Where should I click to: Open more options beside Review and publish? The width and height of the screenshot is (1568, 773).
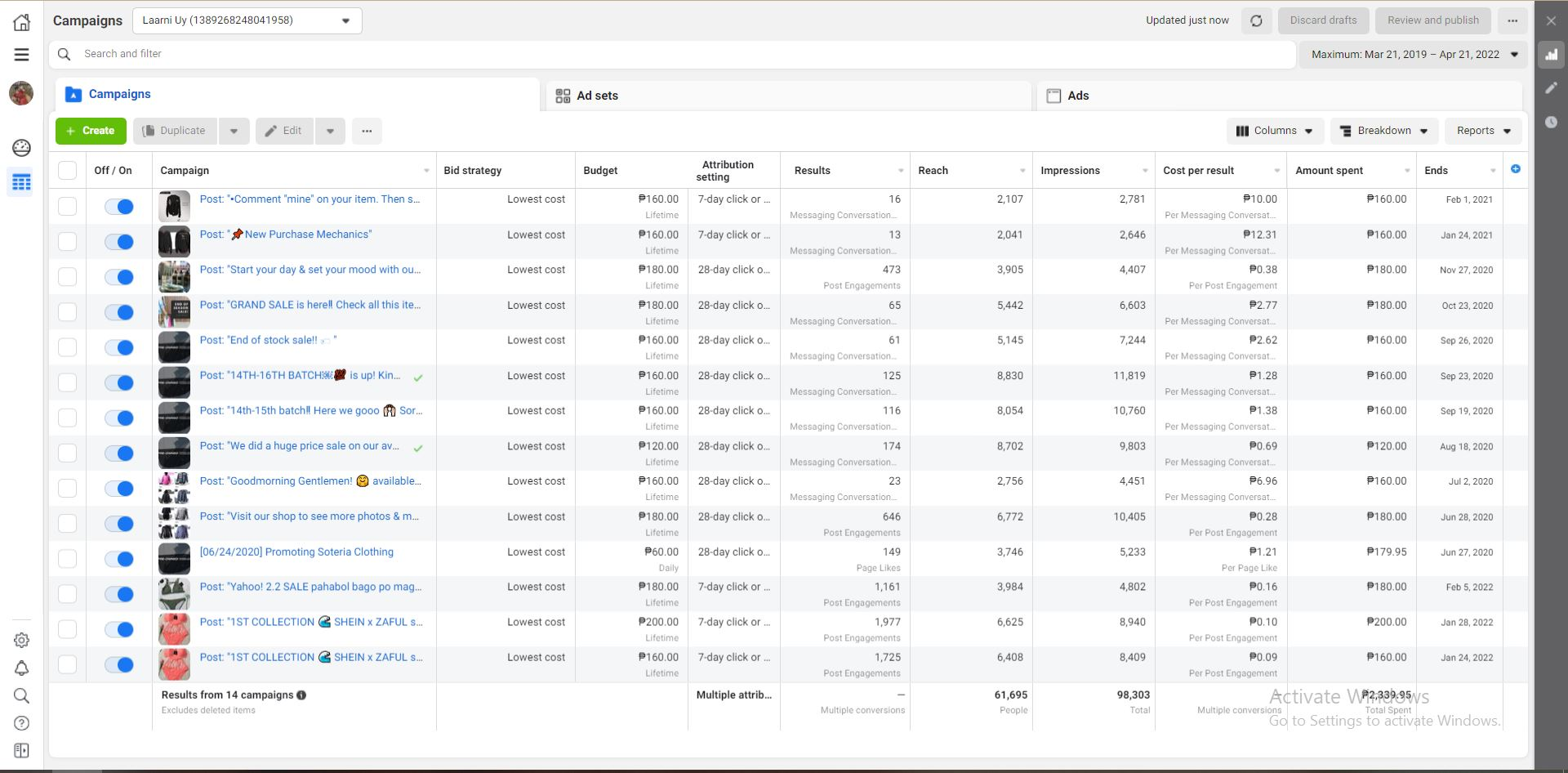pos(1512,21)
